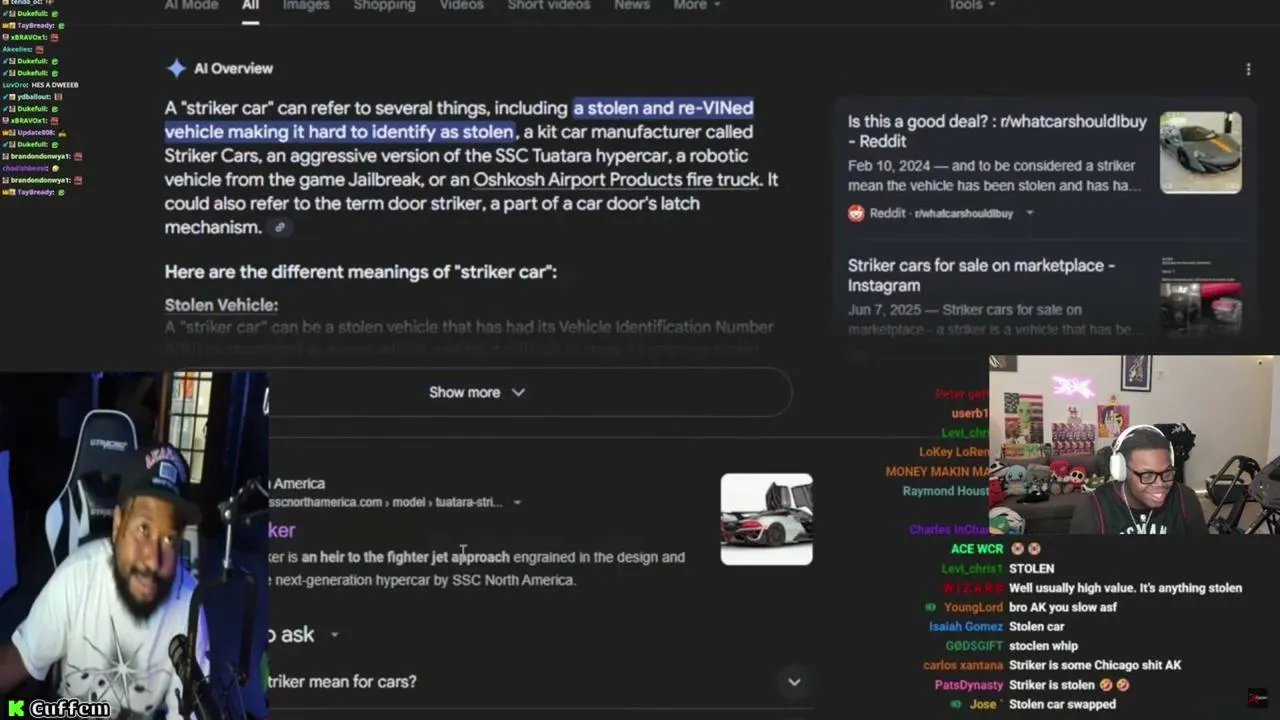The image size is (1280, 720).
Task: Open the sscnorthamerica.com result options arrow
Action: [517, 502]
